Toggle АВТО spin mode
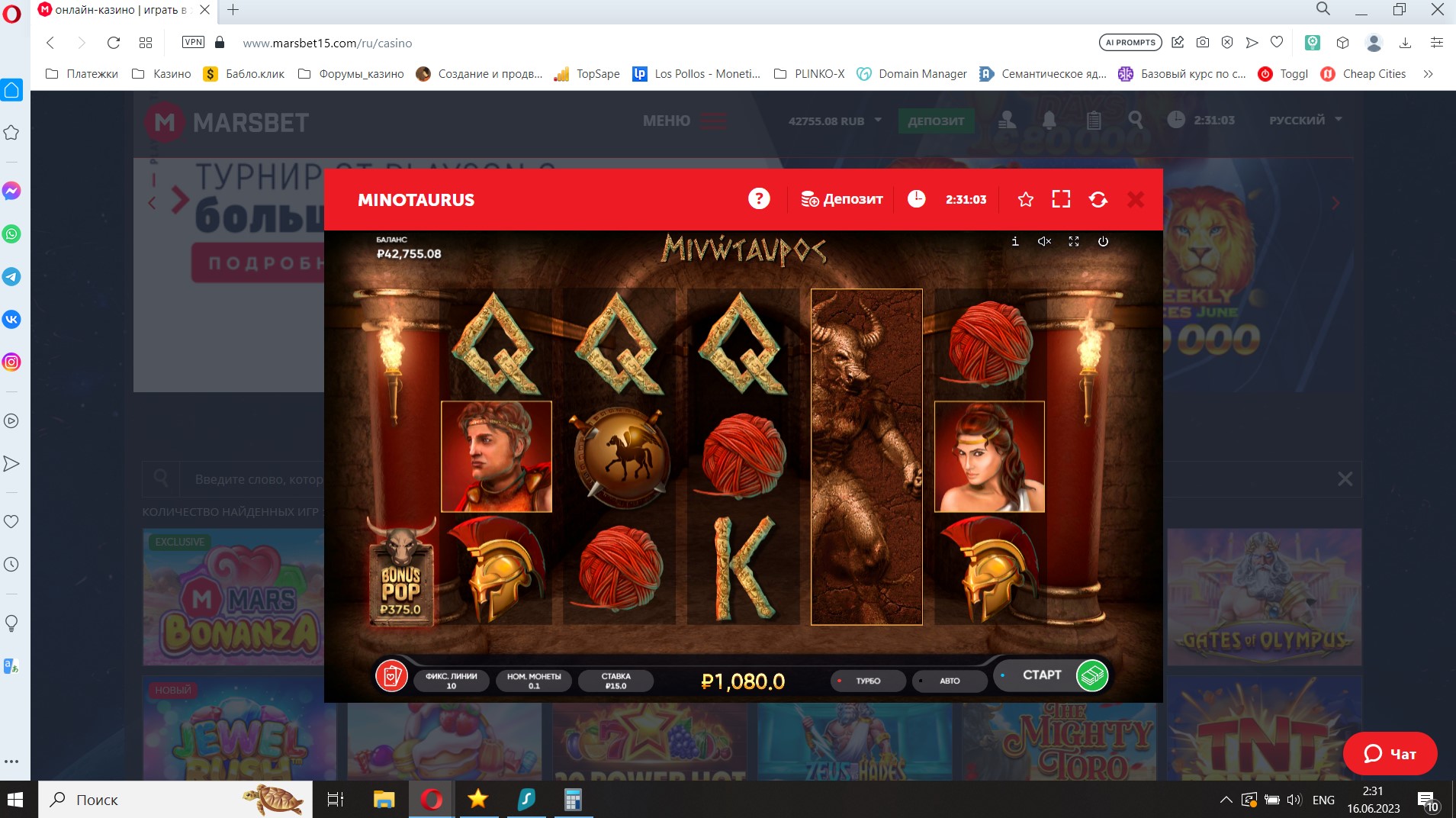 pyautogui.click(x=950, y=681)
